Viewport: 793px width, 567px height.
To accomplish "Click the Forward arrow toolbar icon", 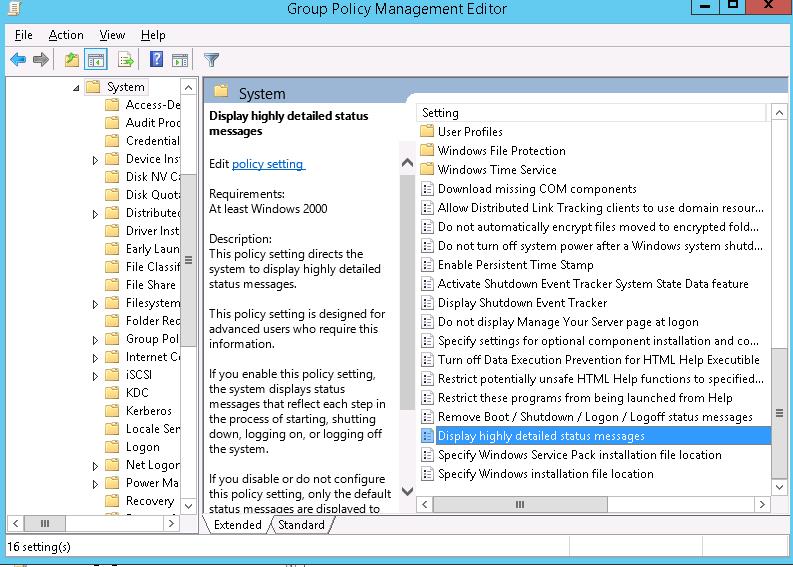I will click(x=41, y=60).
